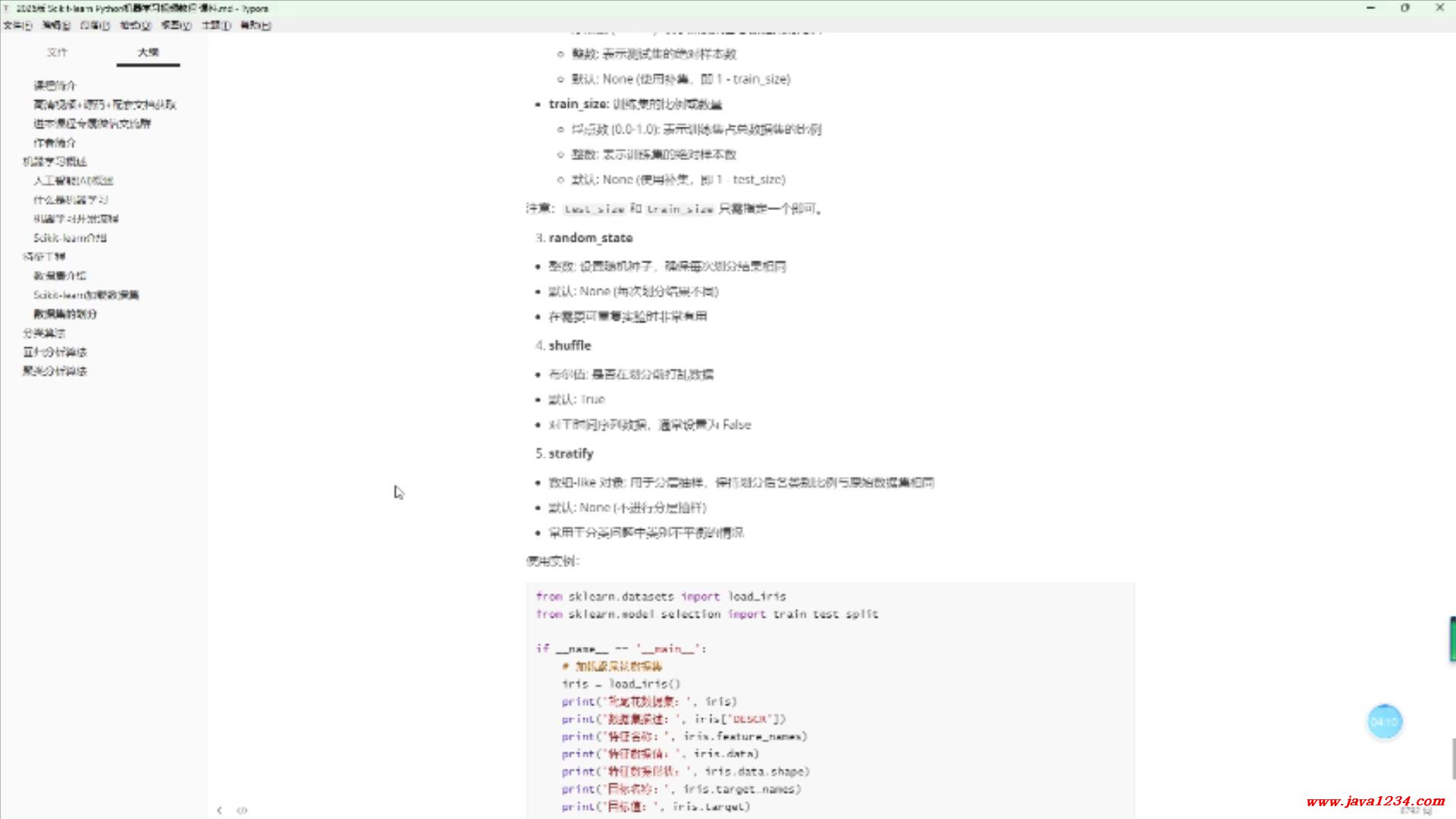Toggle source code mode icon
This screenshot has height=819, width=1456.
pos(242,810)
